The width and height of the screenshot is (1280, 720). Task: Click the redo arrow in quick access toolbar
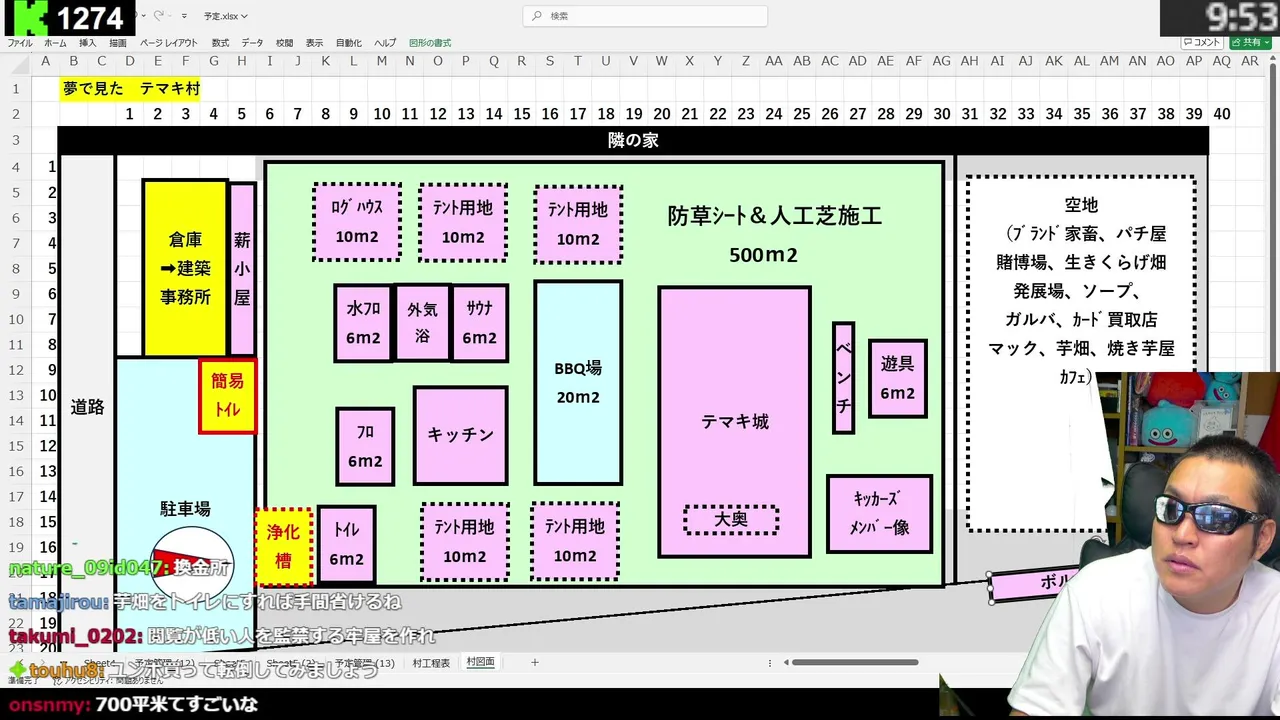pos(159,16)
